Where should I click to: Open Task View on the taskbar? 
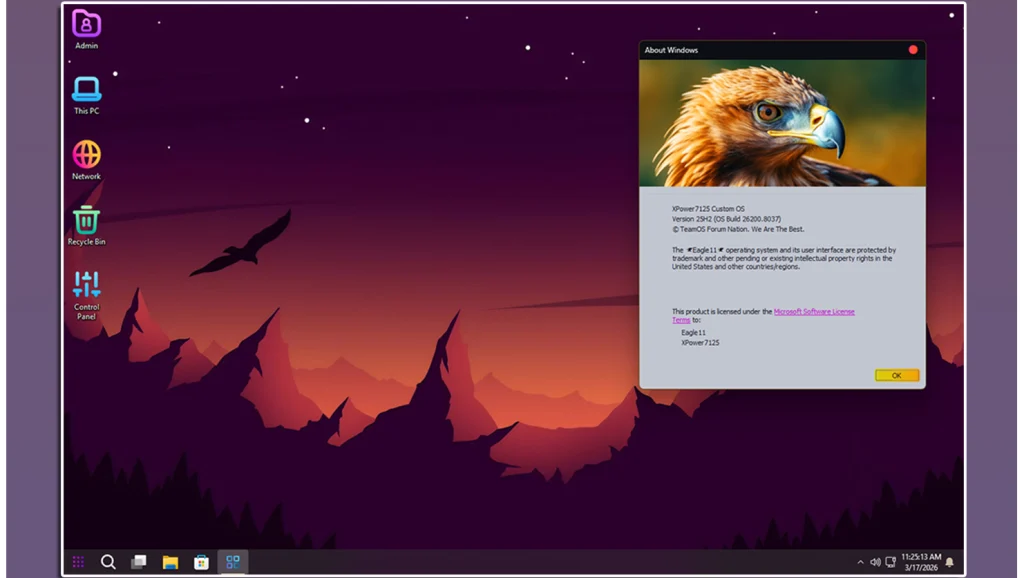[139, 562]
